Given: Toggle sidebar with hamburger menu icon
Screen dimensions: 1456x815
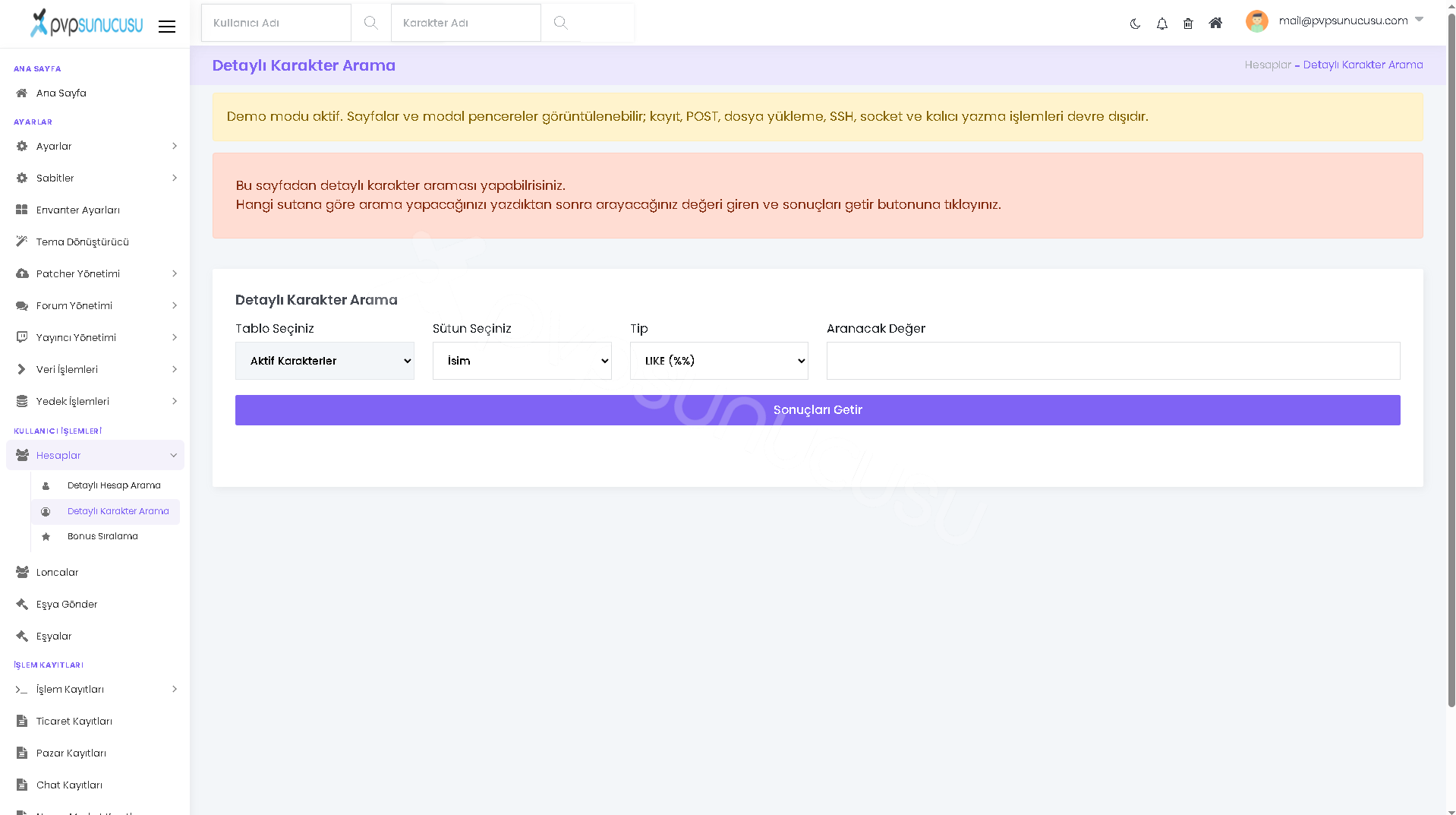Looking at the screenshot, I should 167,27.
